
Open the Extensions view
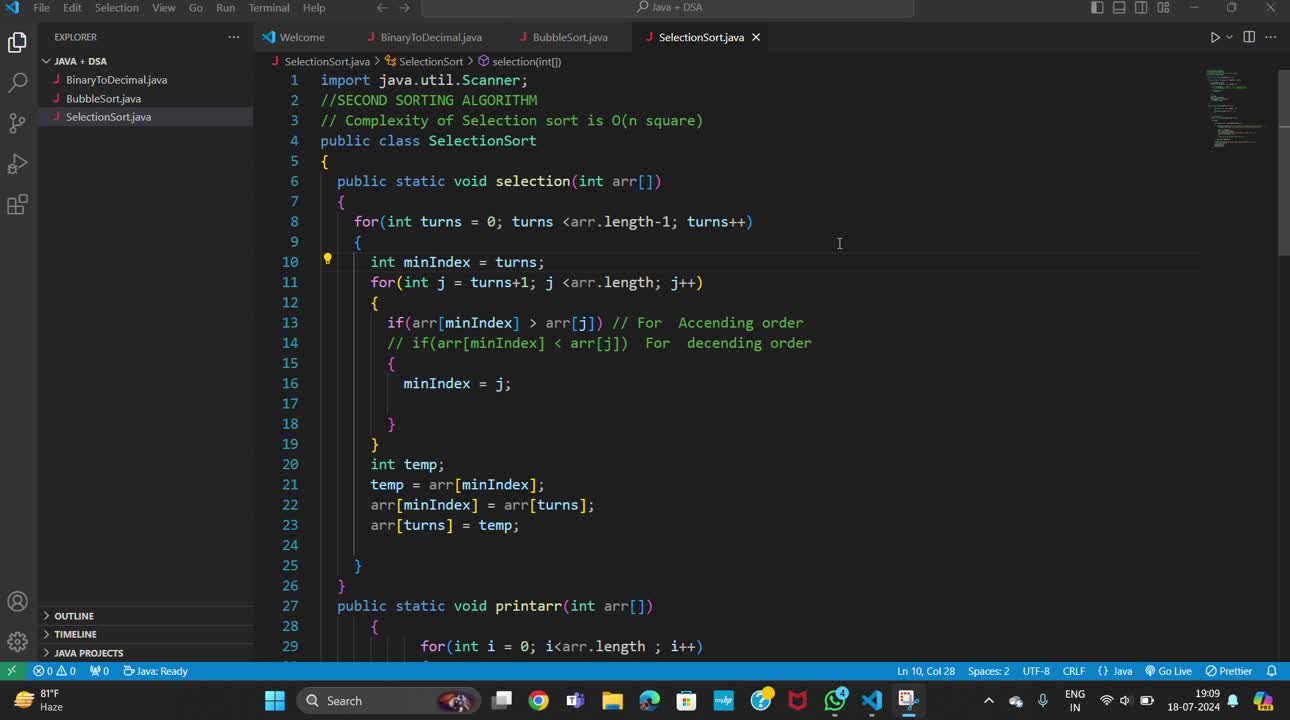(x=17, y=205)
